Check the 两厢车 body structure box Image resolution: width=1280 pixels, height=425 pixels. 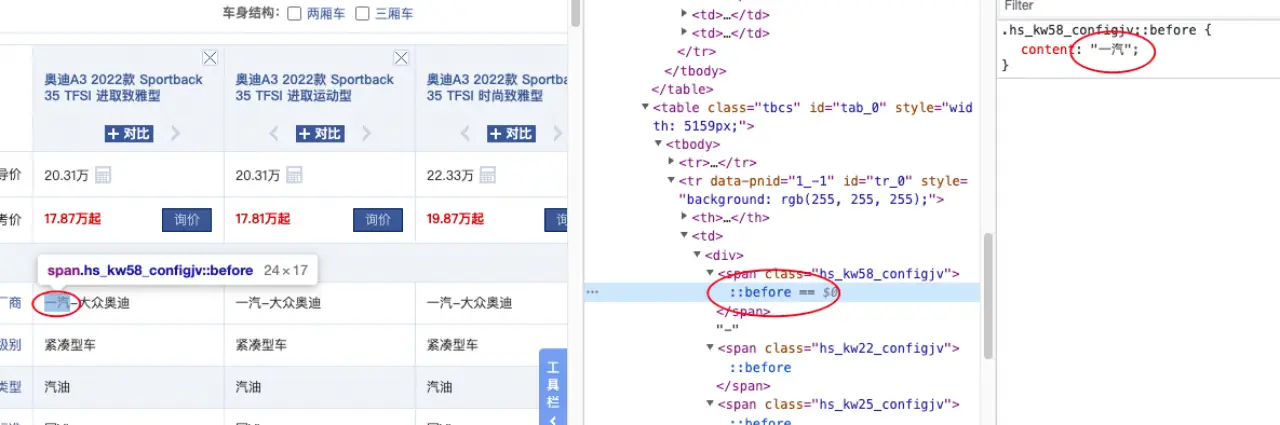point(294,14)
